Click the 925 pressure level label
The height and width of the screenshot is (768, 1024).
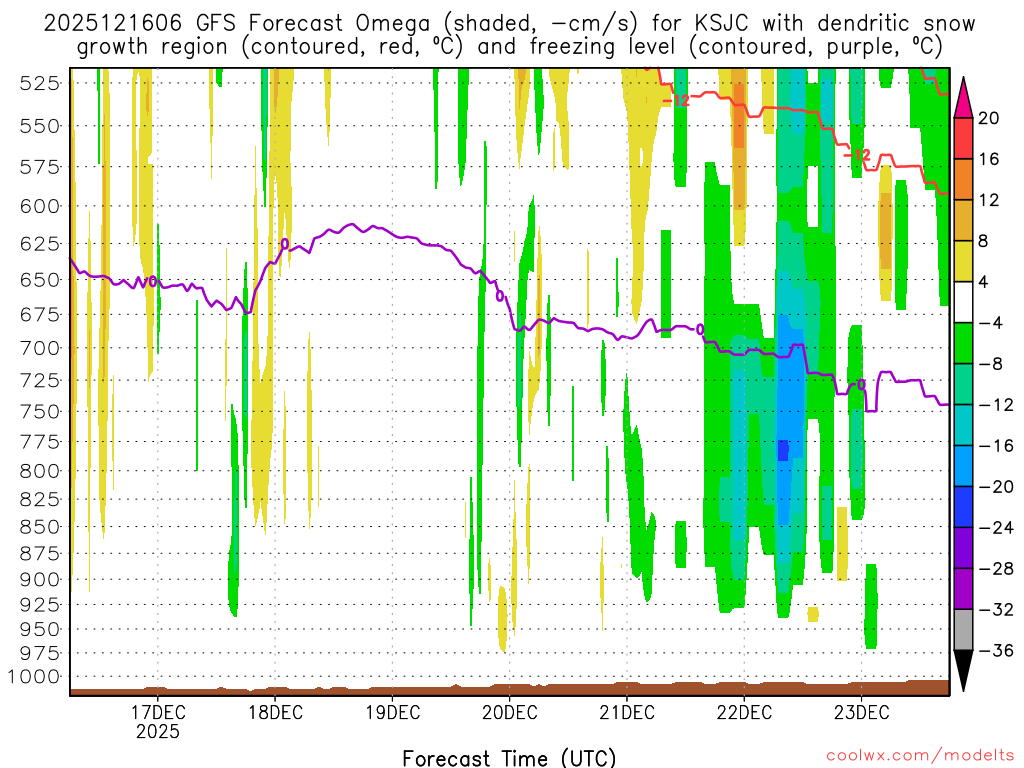39,605
